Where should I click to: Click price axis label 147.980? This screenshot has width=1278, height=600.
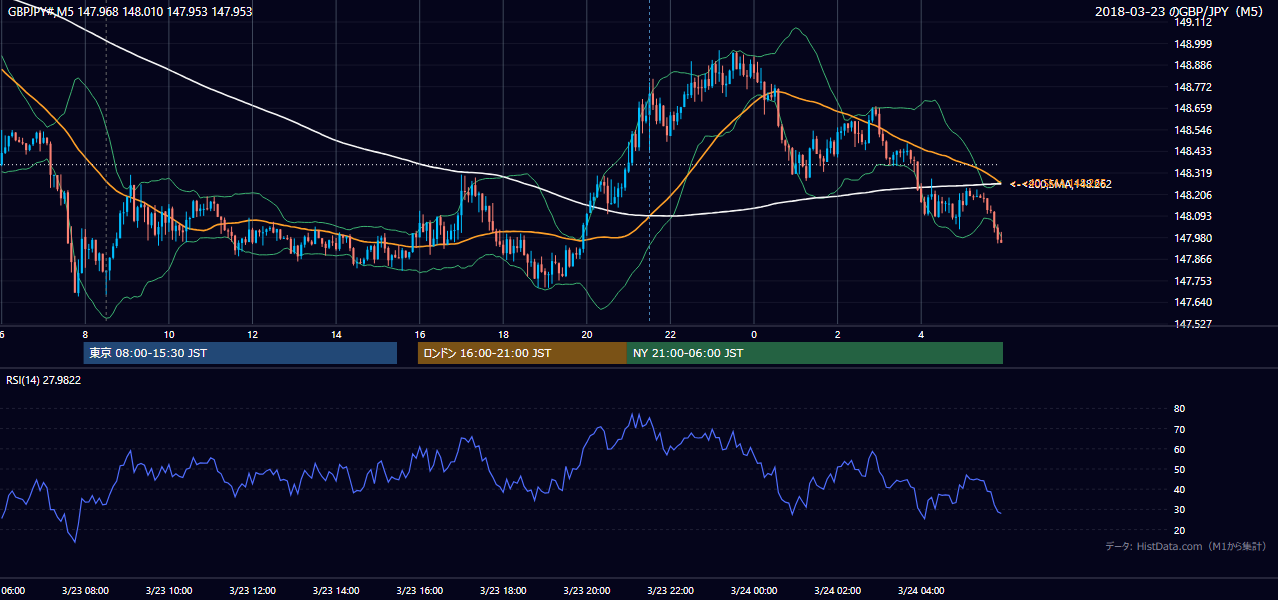click(x=1193, y=238)
